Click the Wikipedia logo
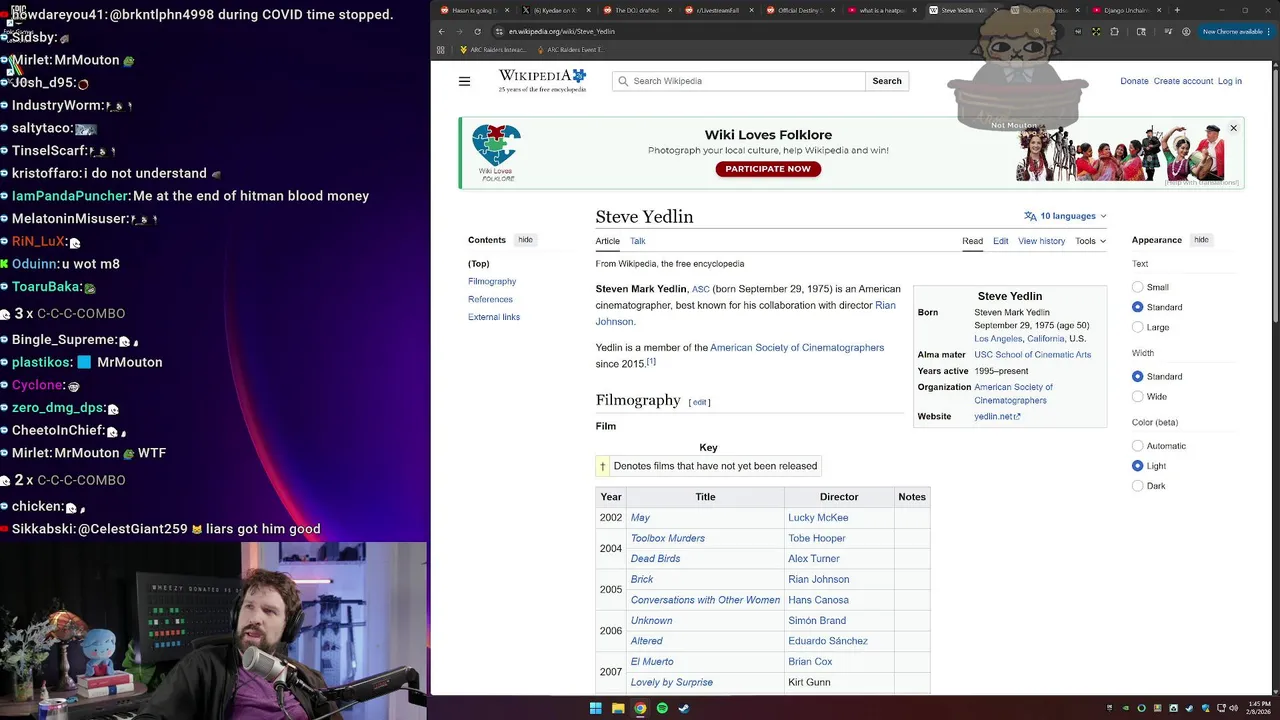Image resolution: width=1280 pixels, height=720 pixels. 542,81
